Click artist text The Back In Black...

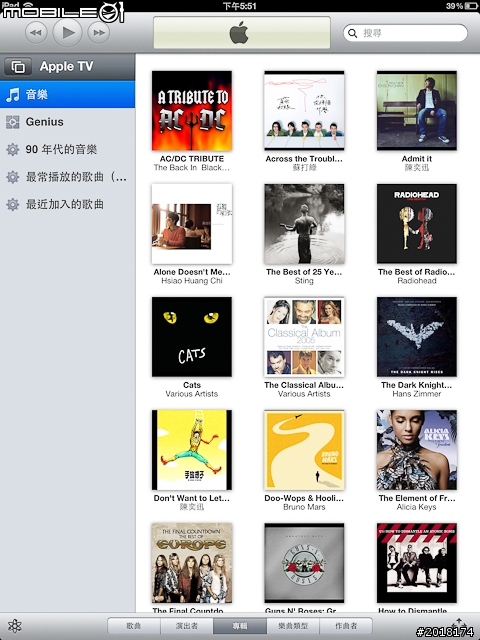[x=192, y=168]
